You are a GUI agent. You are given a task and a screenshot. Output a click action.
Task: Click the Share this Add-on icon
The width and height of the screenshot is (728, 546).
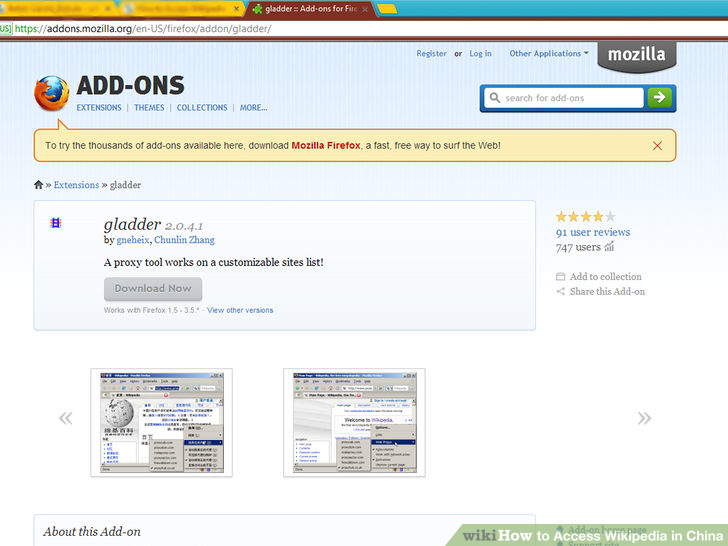click(560, 292)
